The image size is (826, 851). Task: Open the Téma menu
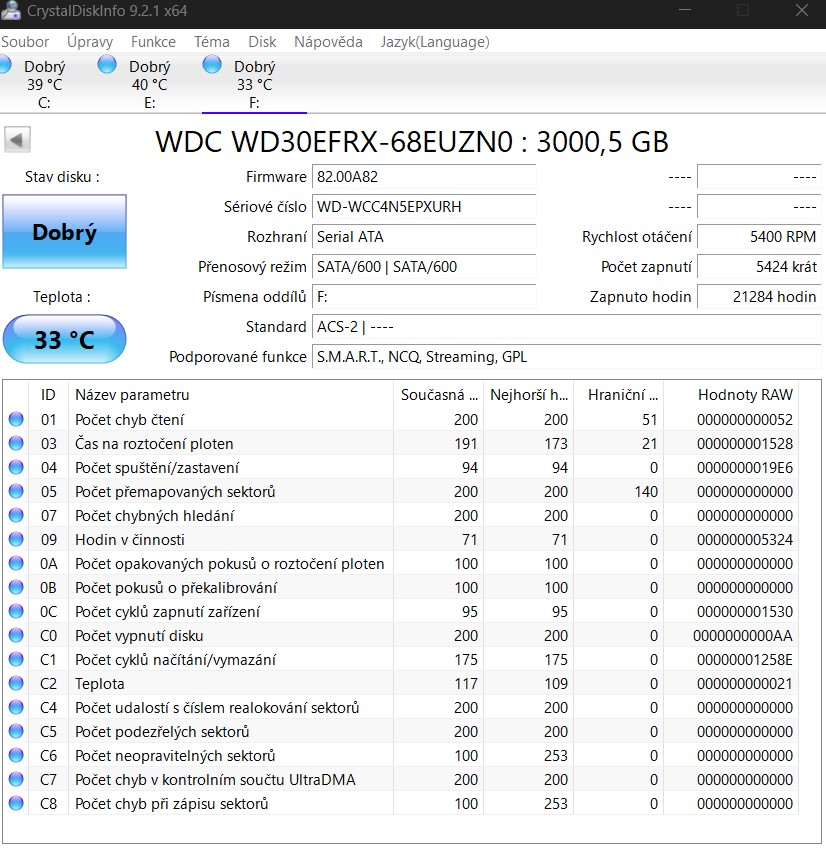pos(211,42)
